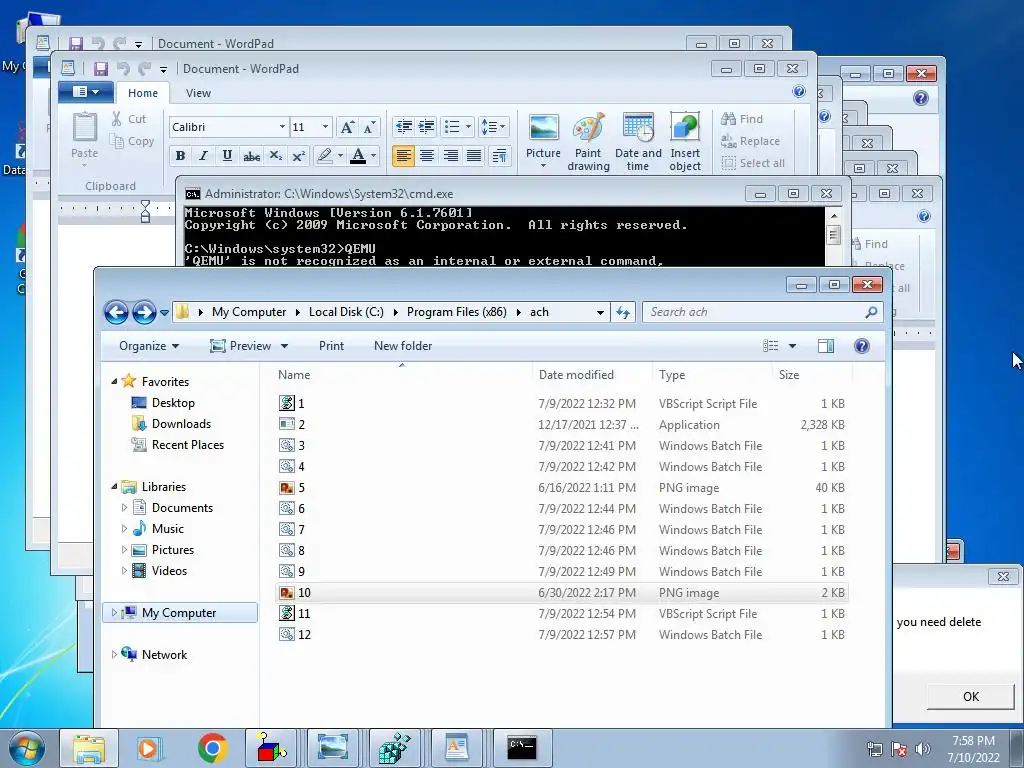The image size is (1024, 768).
Task: Open Organize menu in Explorer
Action: (x=149, y=346)
